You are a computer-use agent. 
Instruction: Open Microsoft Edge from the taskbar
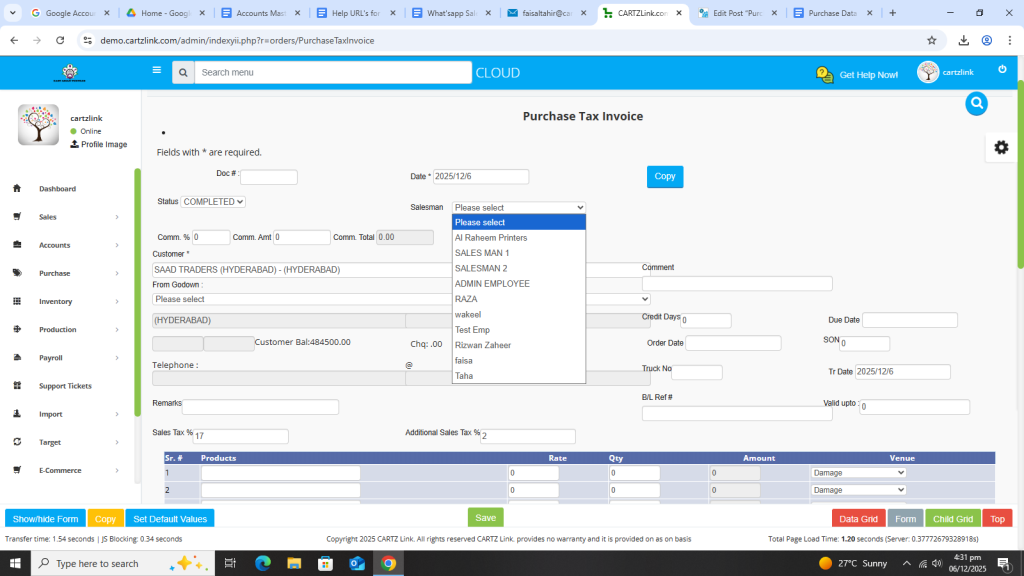[263, 563]
